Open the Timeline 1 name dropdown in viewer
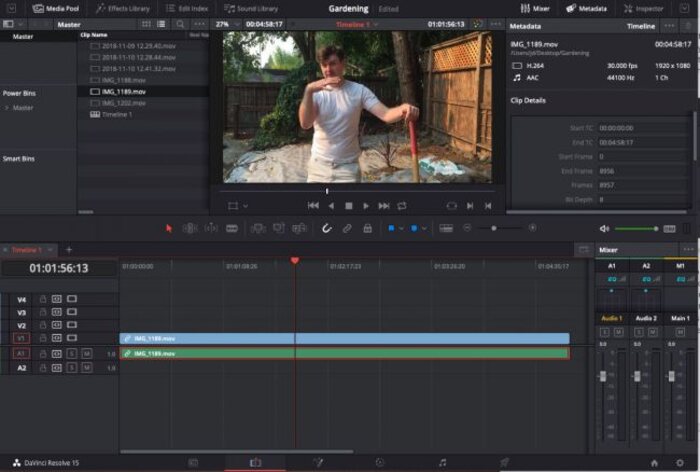This screenshot has width=700, height=472. click(357, 25)
